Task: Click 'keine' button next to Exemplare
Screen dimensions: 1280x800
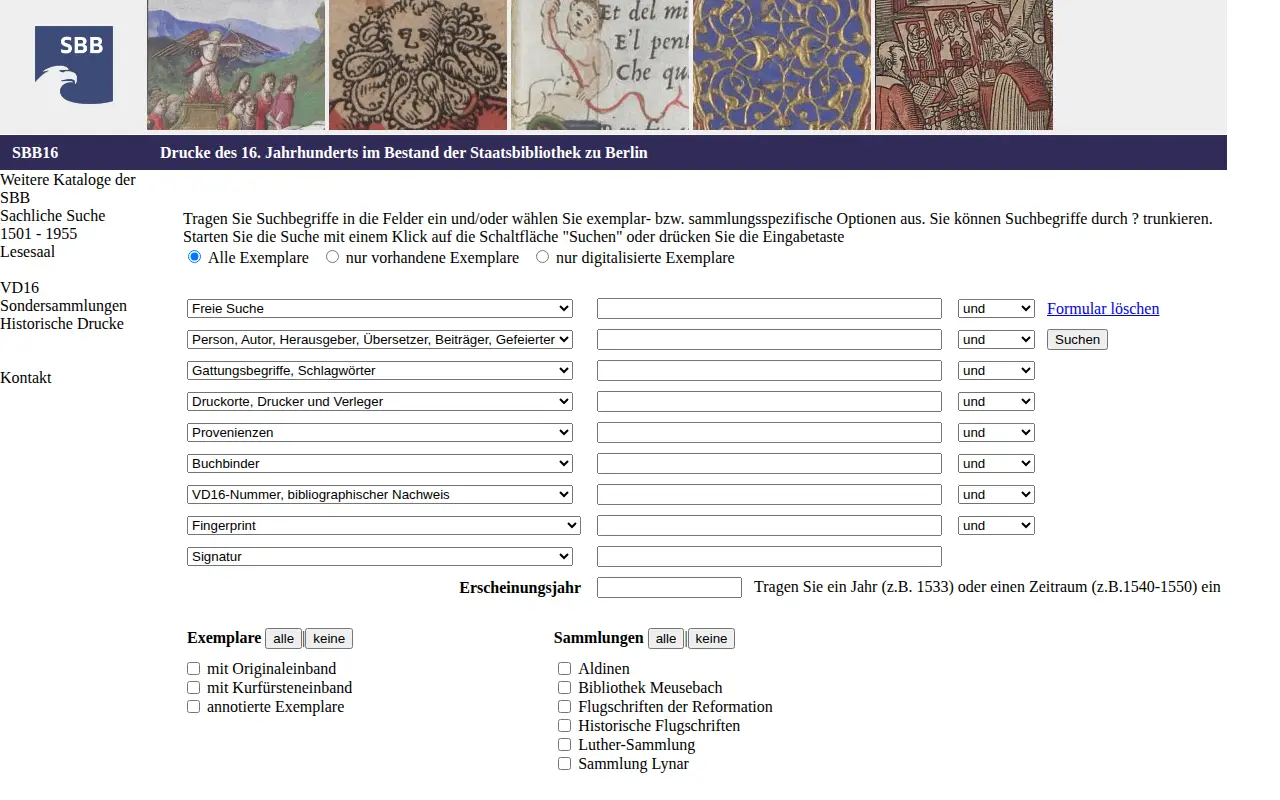Action: (329, 638)
